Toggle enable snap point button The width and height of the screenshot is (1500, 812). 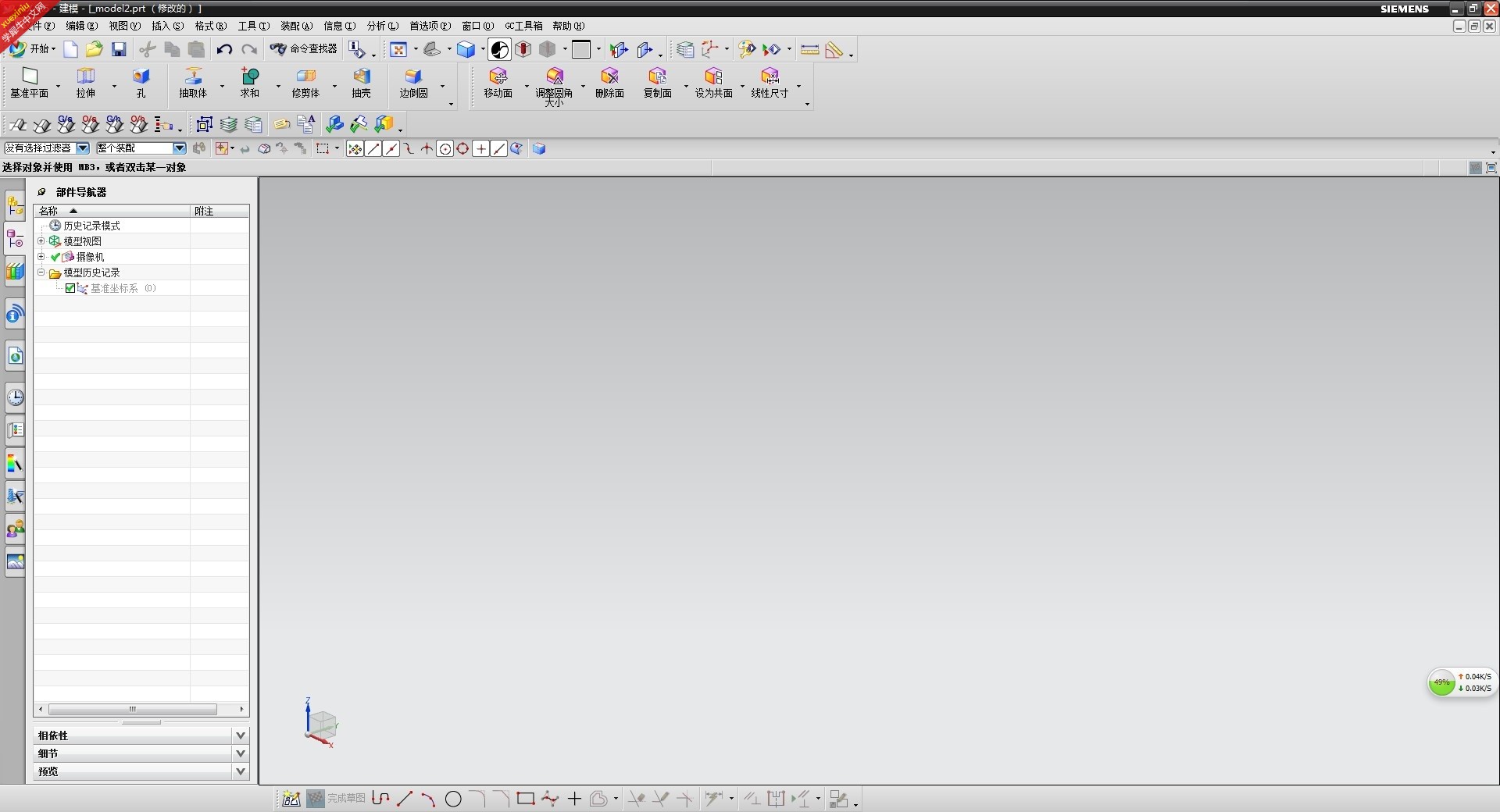[x=355, y=148]
